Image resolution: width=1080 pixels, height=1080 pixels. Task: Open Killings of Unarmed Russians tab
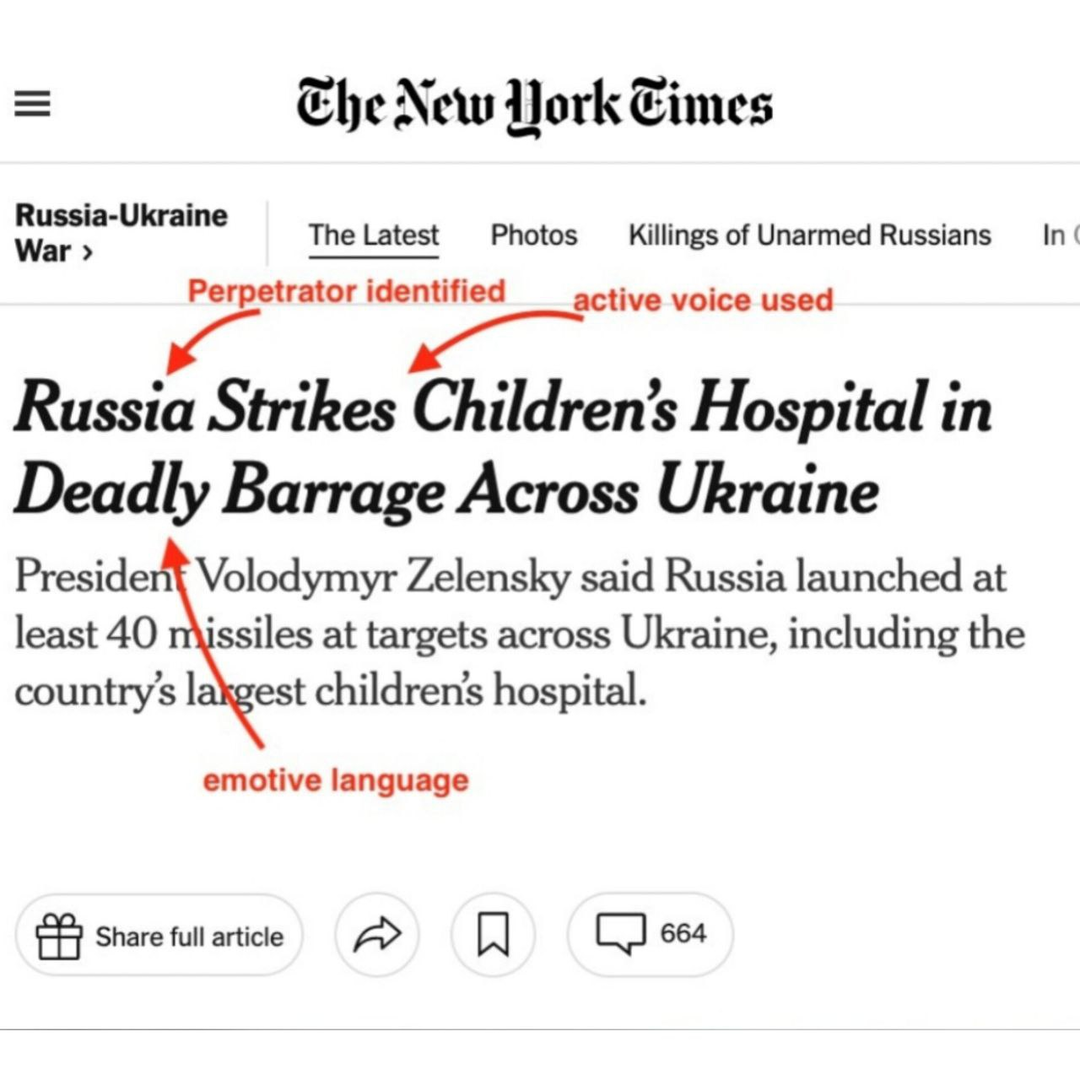pyautogui.click(x=809, y=236)
